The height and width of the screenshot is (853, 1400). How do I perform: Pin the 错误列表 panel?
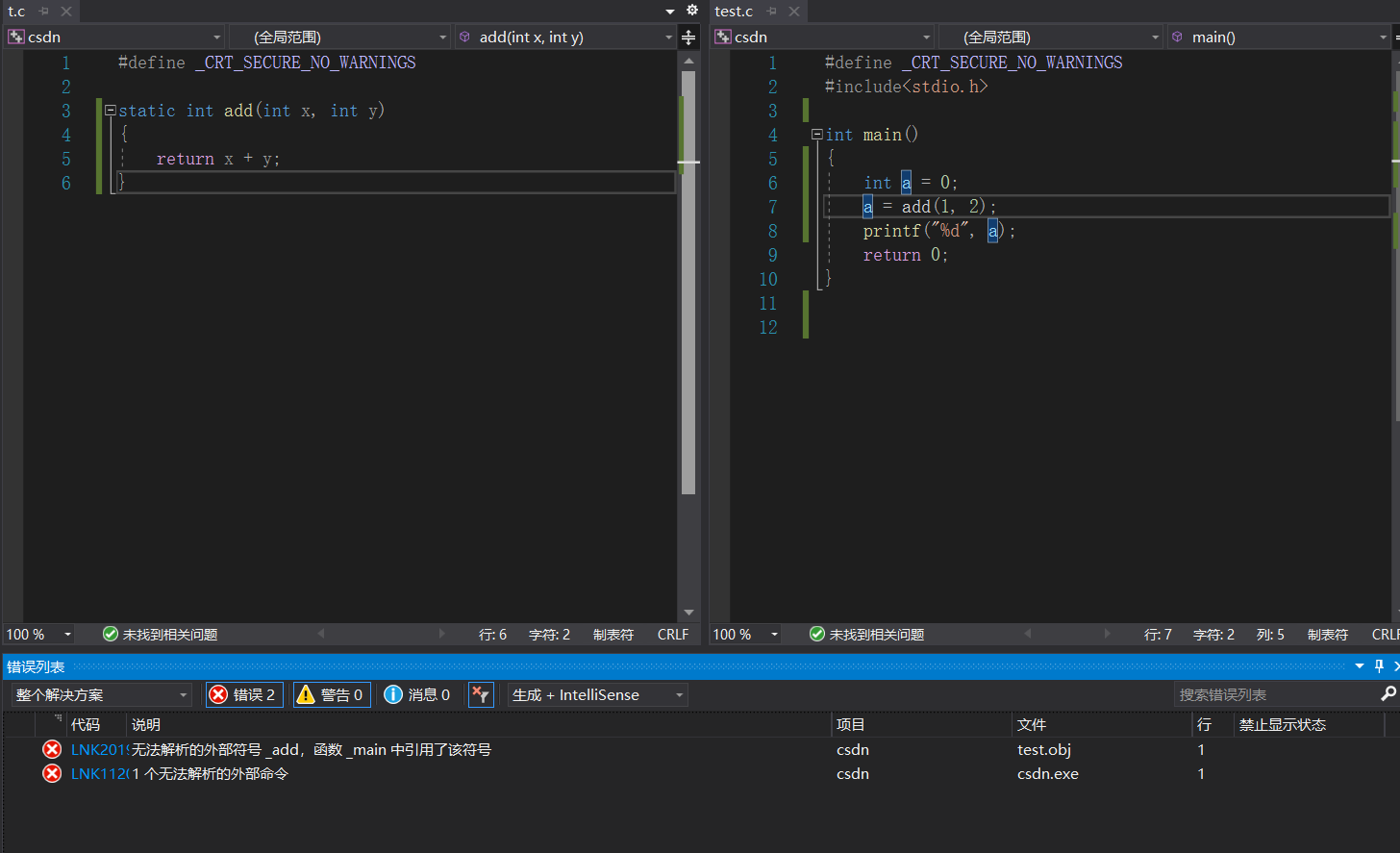point(1380,666)
